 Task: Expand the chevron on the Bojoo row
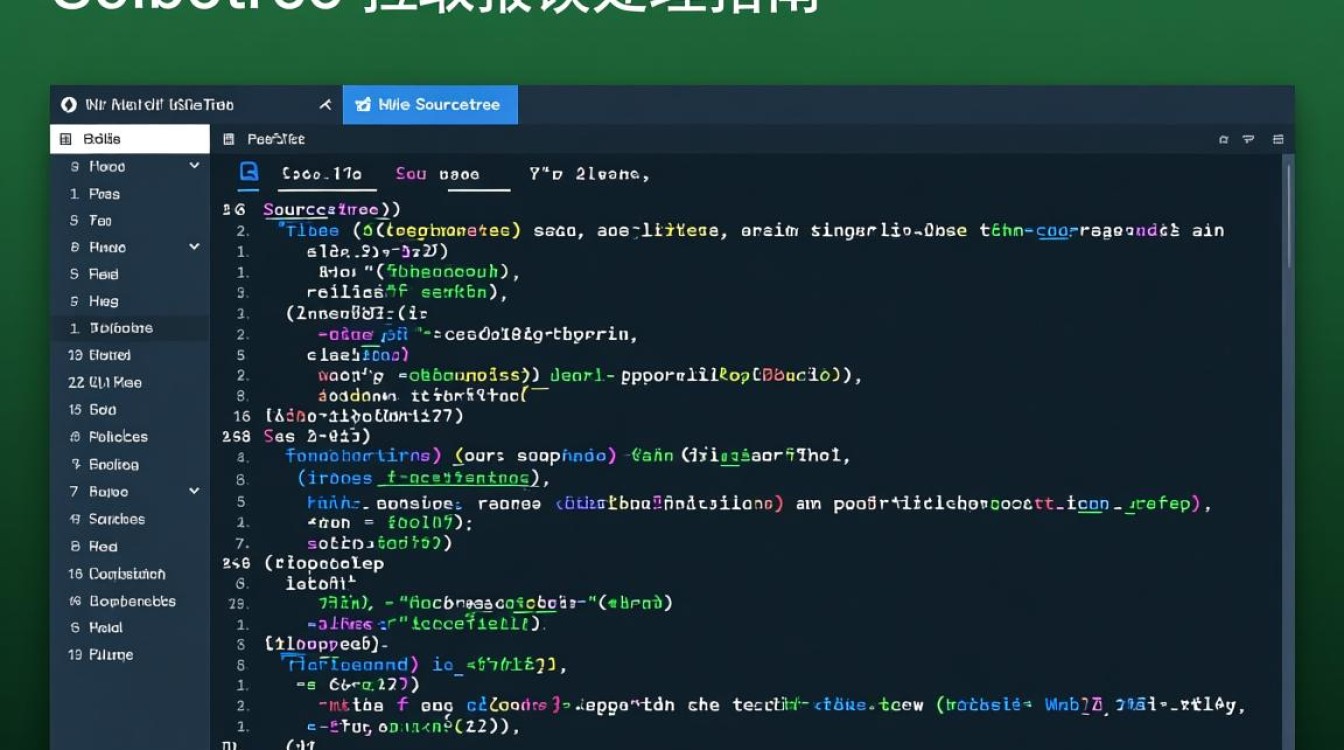click(194, 491)
